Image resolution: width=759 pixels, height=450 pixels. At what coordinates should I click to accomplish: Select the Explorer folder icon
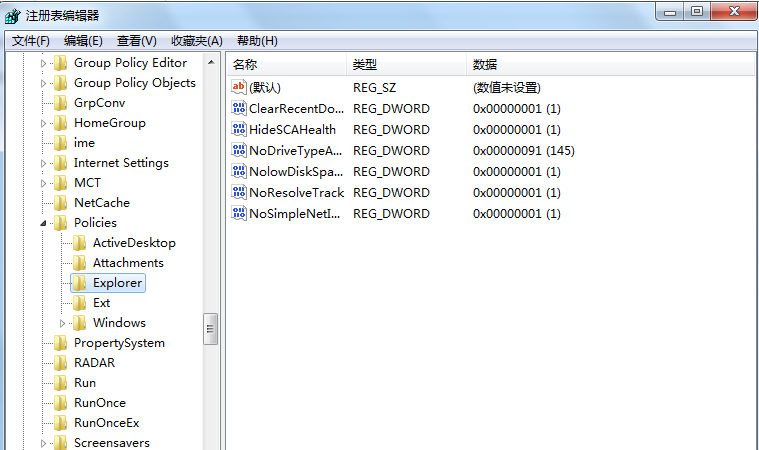[79, 283]
